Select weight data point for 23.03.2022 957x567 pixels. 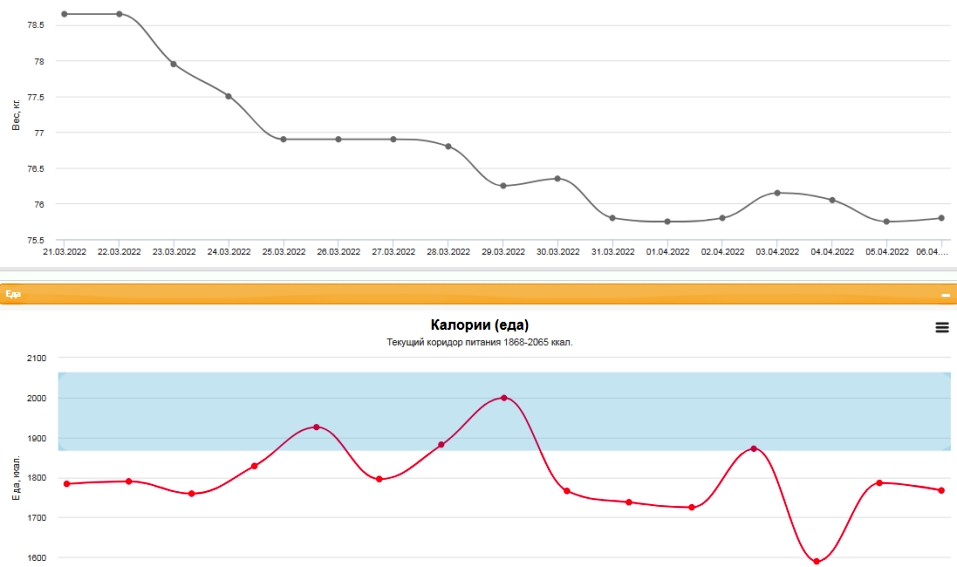click(x=174, y=64)
